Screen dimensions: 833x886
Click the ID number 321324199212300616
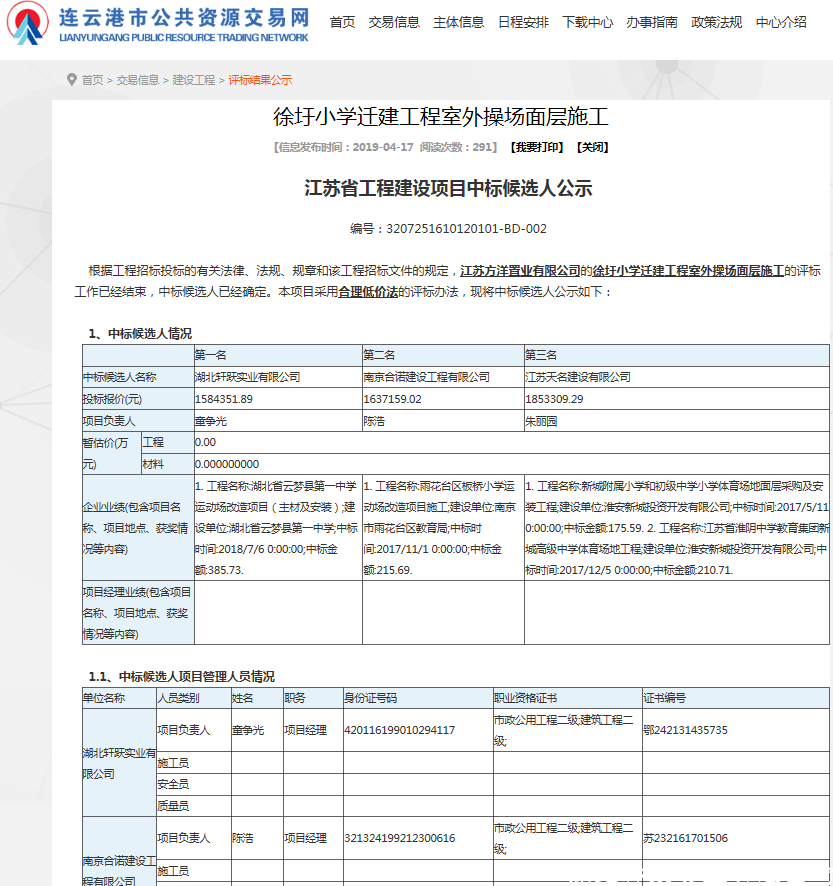click(x=400, y=839)
